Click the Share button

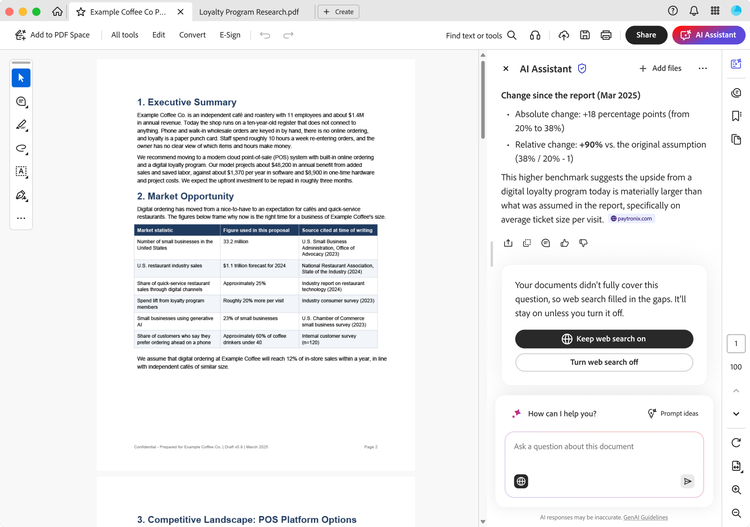pyautogui.click(x=646, y=35)
